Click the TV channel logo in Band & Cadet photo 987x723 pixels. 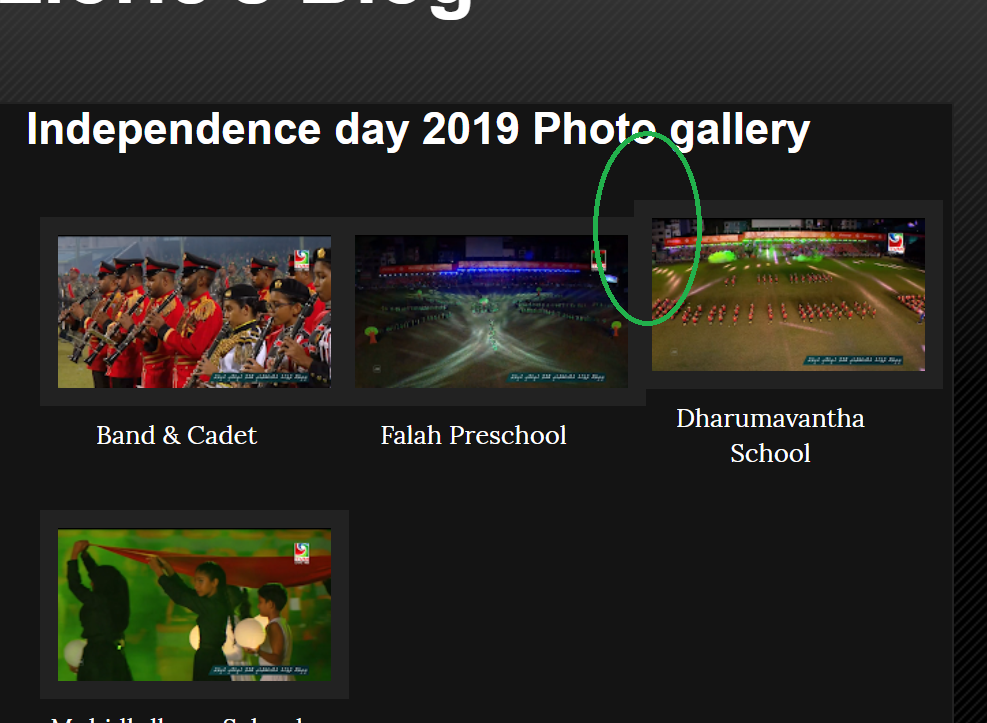coord(302,259)
